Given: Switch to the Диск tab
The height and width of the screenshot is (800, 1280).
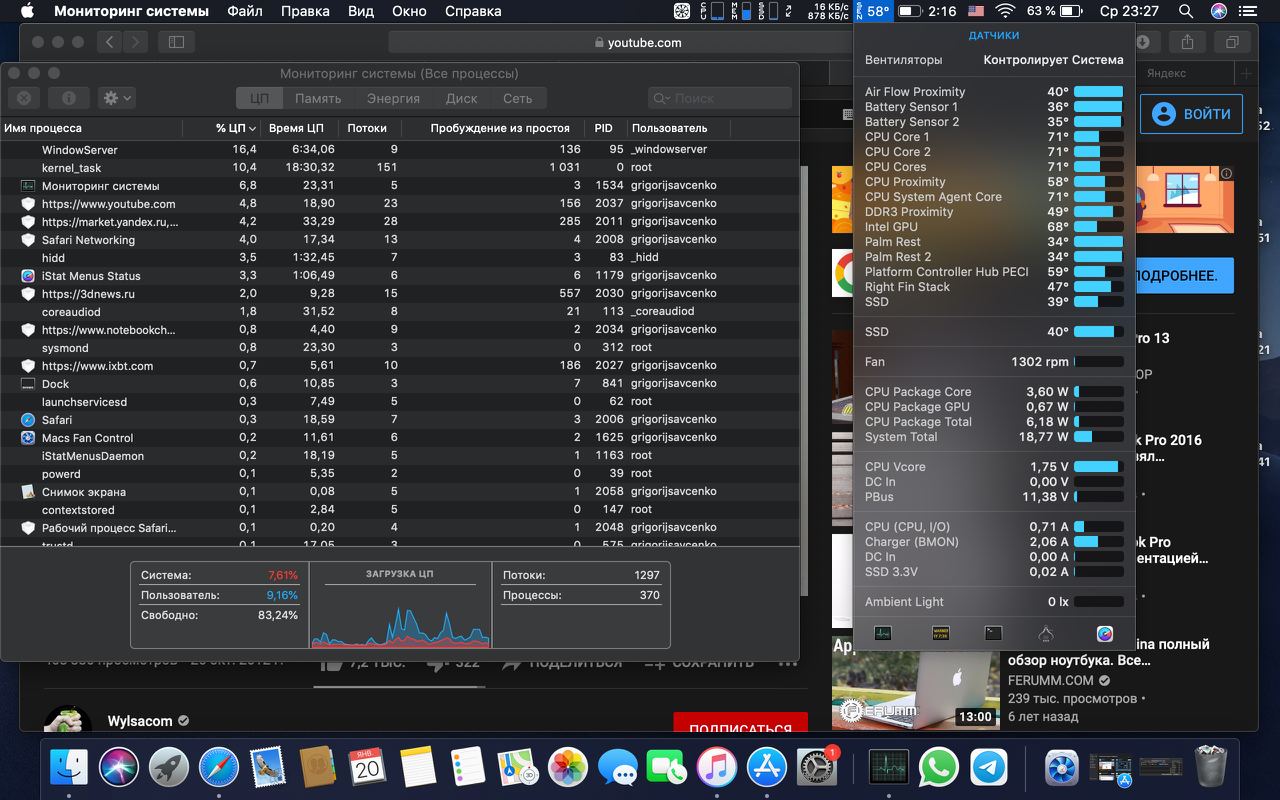Looking at the screenshot, I should [x=461, y=98].
